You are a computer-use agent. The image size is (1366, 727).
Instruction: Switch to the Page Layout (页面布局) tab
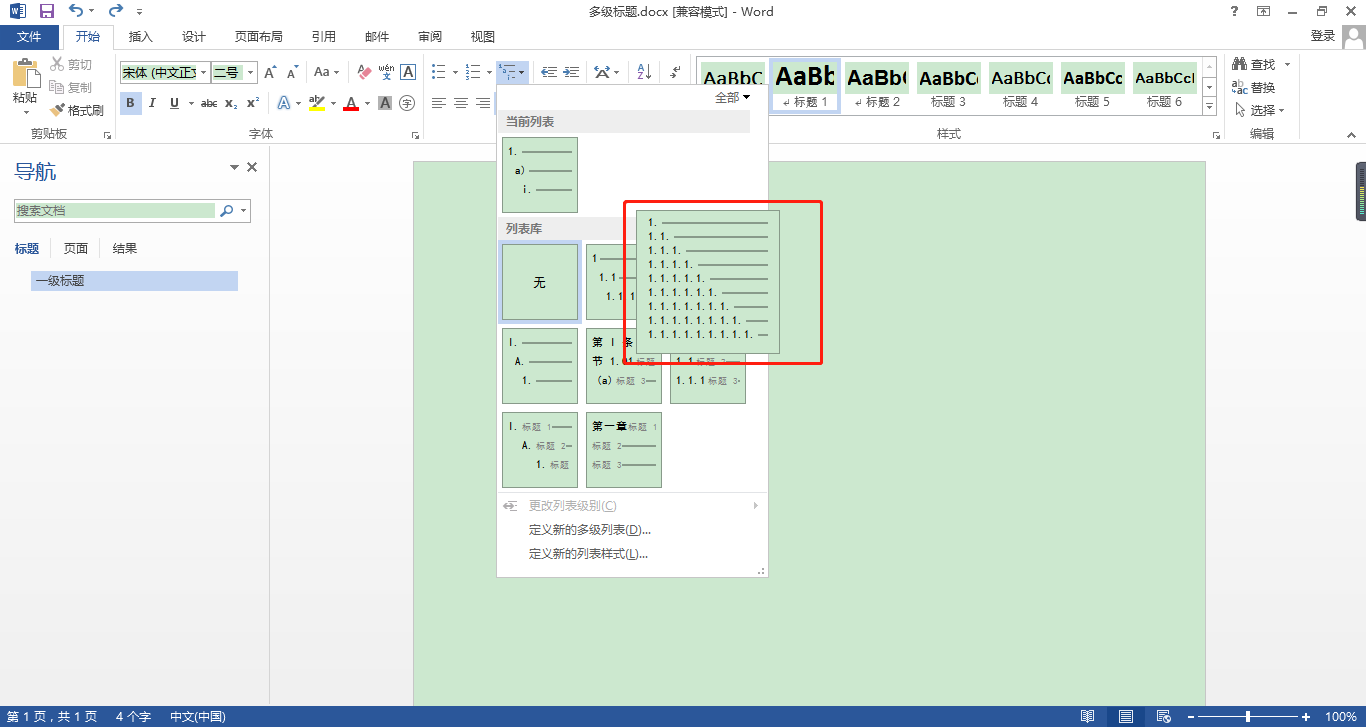click(x=259, y=36)
